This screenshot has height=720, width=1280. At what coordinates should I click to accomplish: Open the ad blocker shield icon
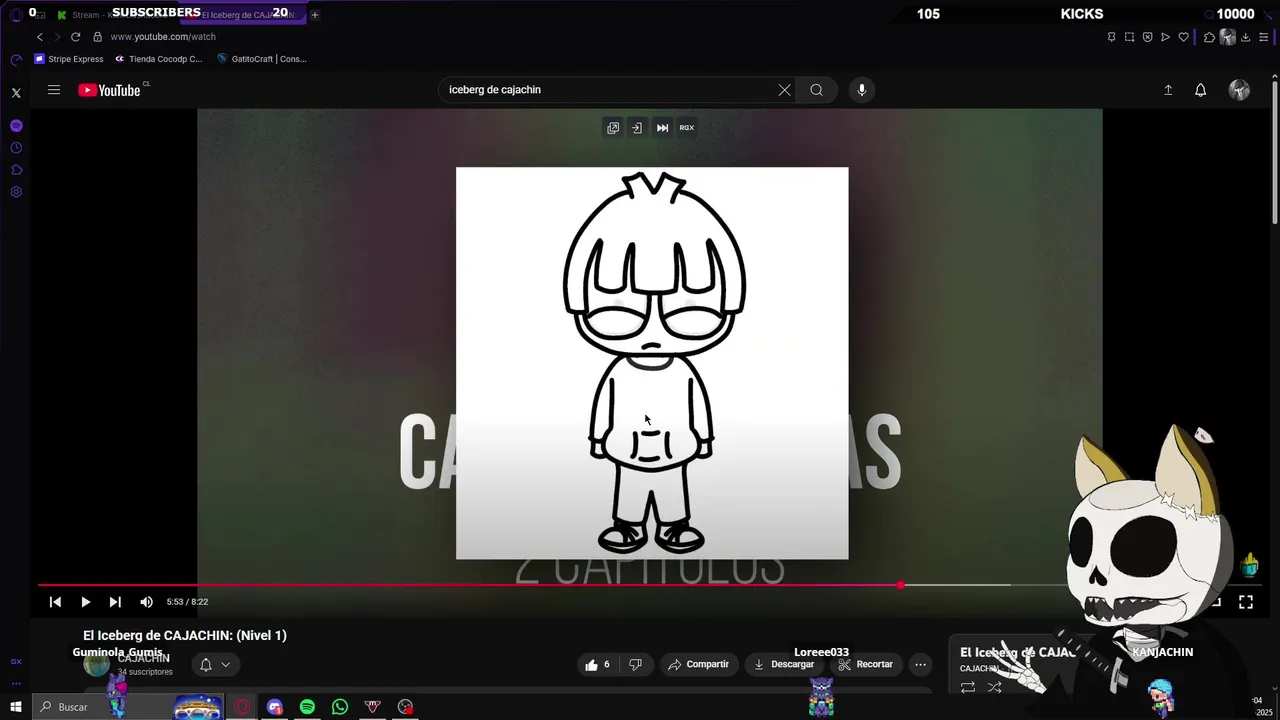click(1148, 37)
